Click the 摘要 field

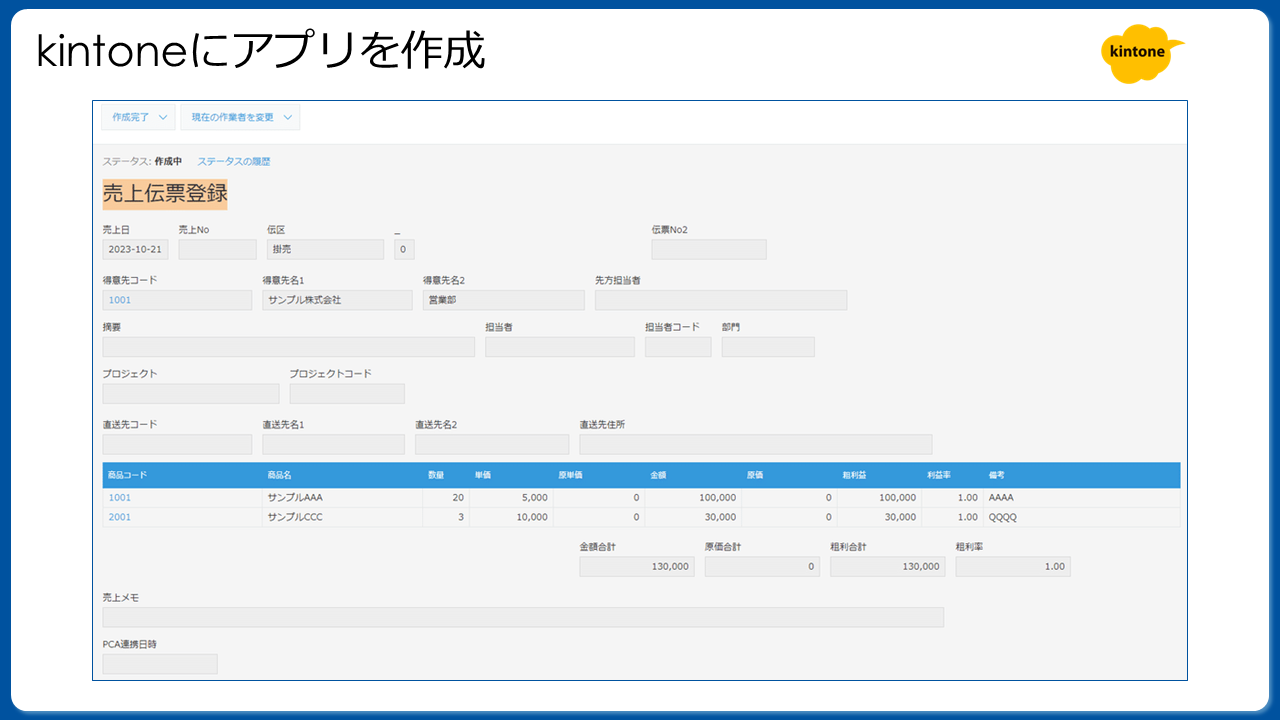289,347
